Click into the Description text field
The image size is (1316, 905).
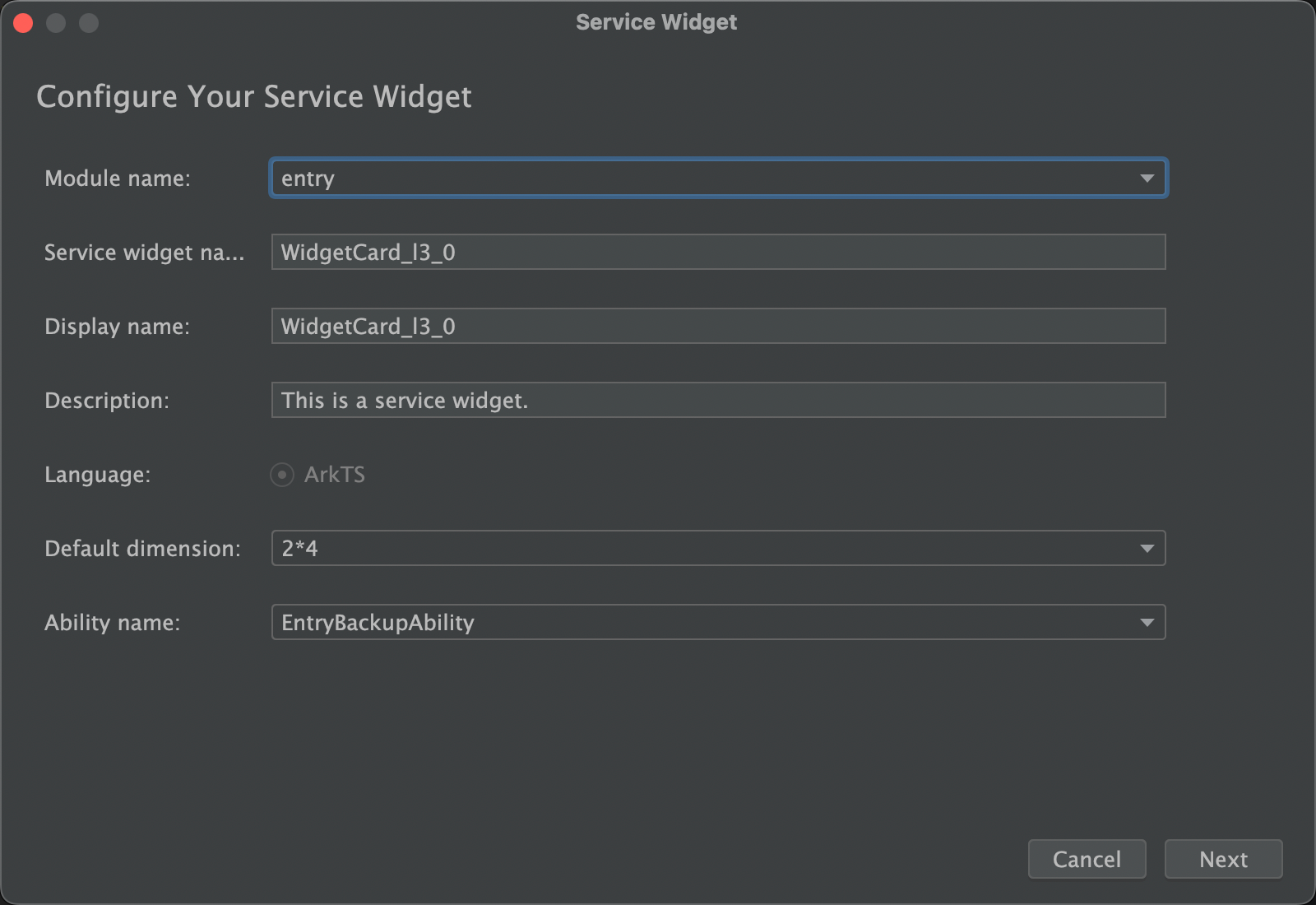(718, 400)
